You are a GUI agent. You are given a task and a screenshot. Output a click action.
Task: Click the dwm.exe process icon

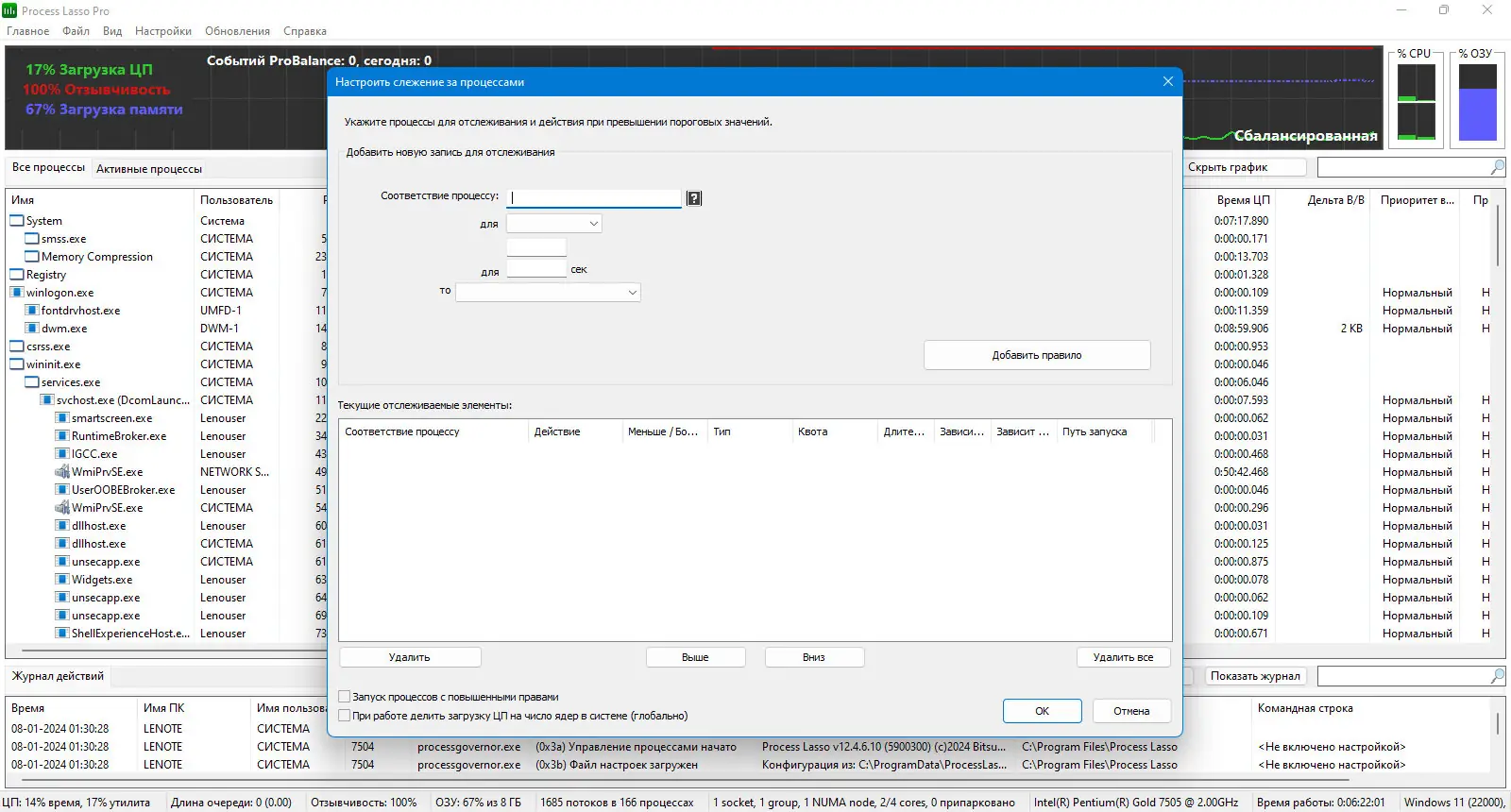tap(32, 329)
